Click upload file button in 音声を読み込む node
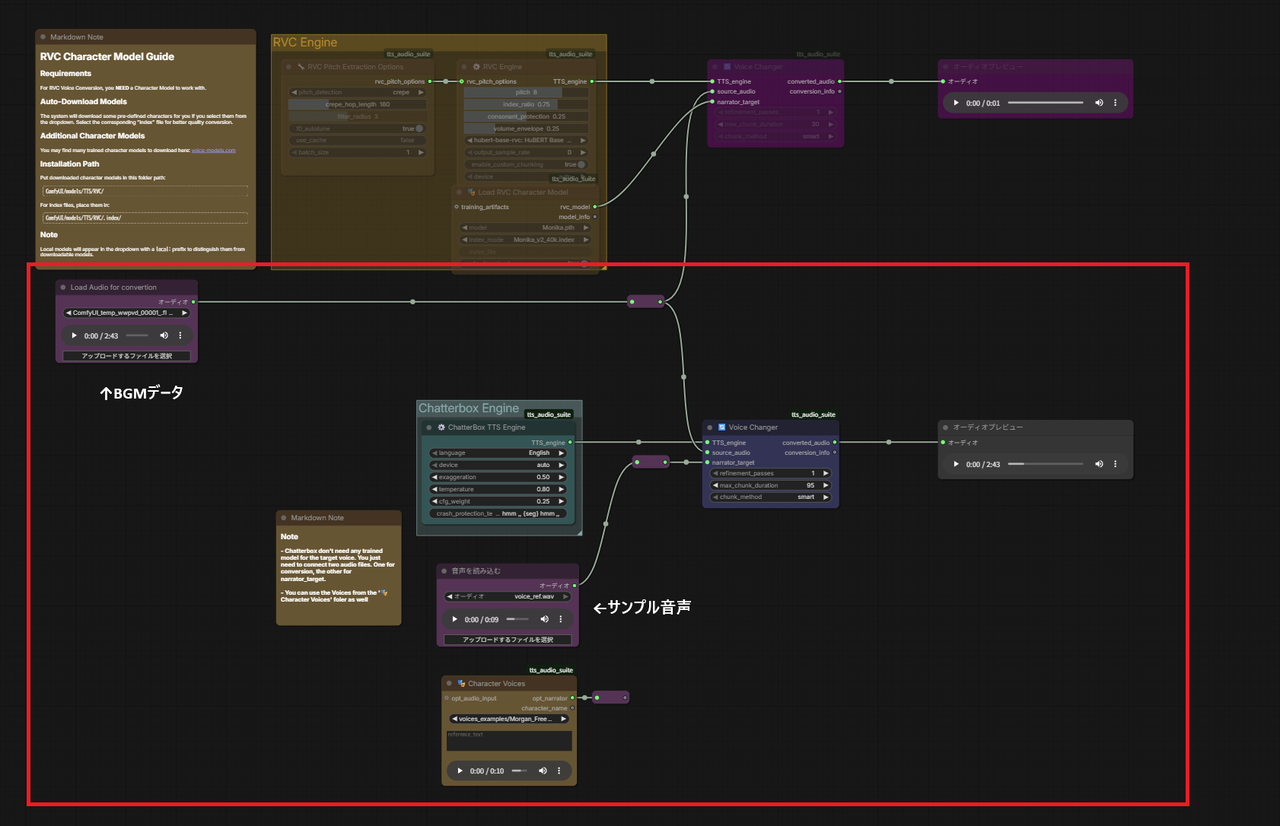The image size is (1280, 826). pyautogui.click(x=508, y=639)
